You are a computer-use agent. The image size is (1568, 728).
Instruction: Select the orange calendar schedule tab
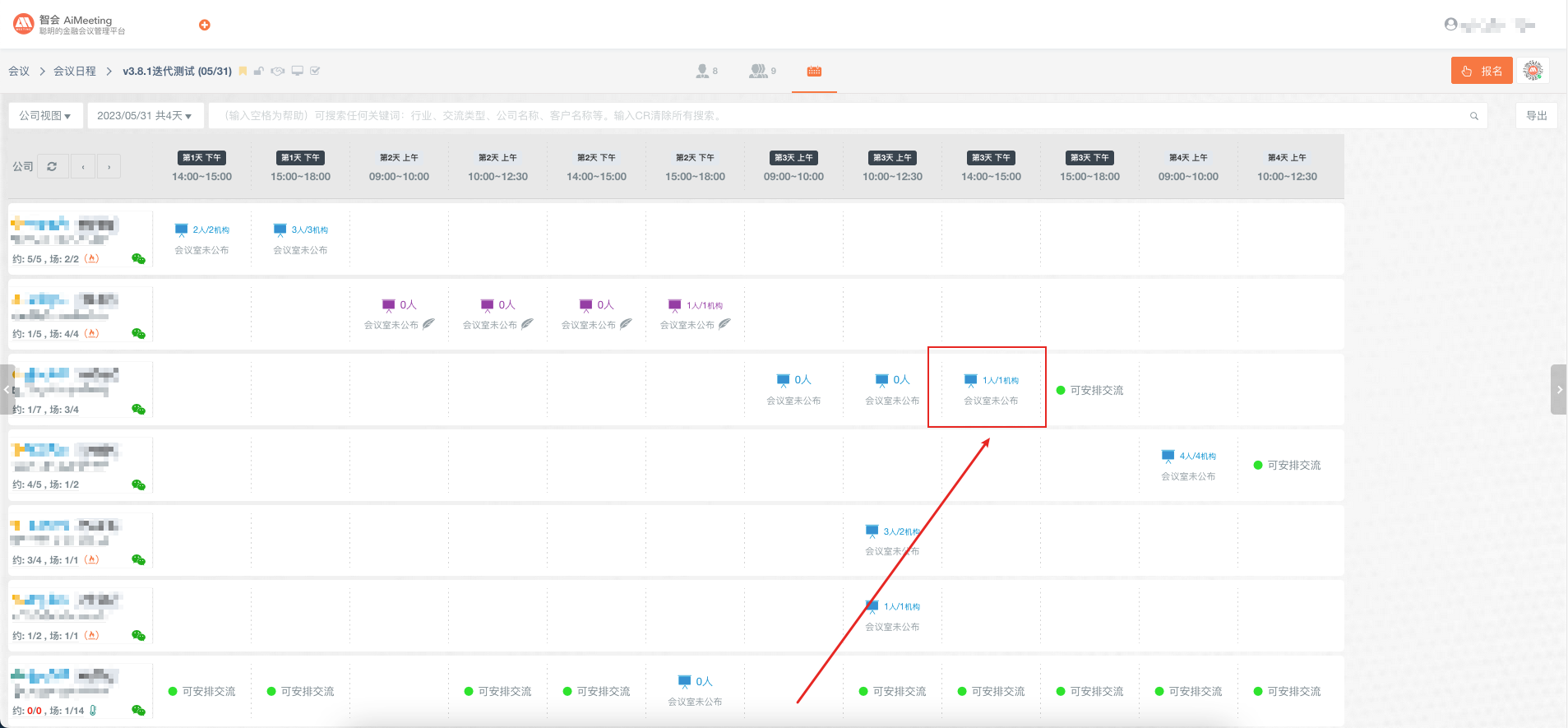click(x=814, y=72)
